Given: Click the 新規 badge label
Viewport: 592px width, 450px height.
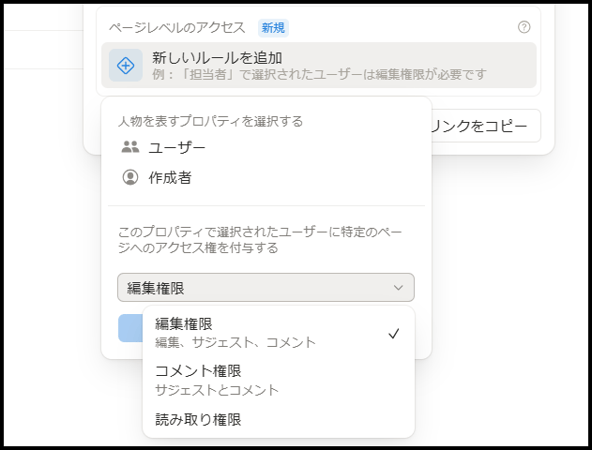Looking at the screenshot, I should (x=273, y=28).
